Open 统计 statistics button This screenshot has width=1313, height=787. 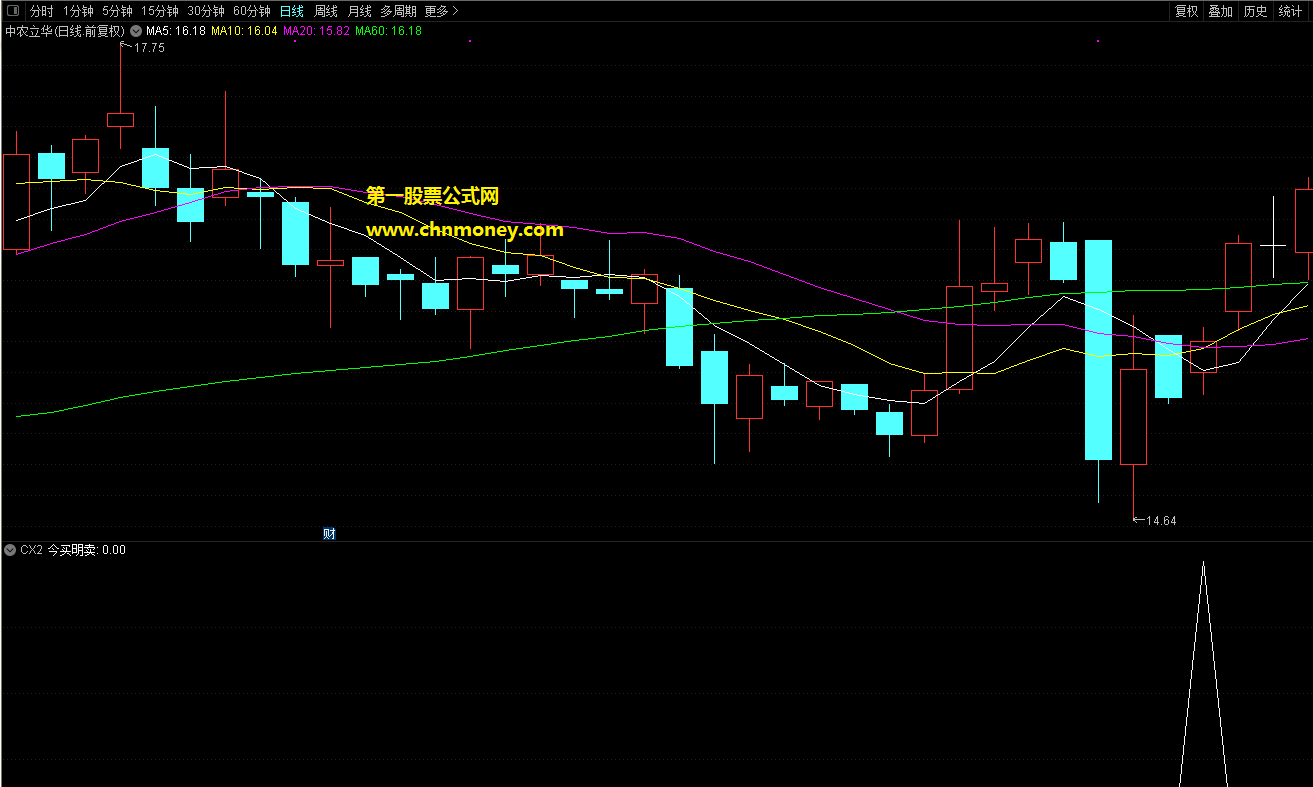point(1290,11)
